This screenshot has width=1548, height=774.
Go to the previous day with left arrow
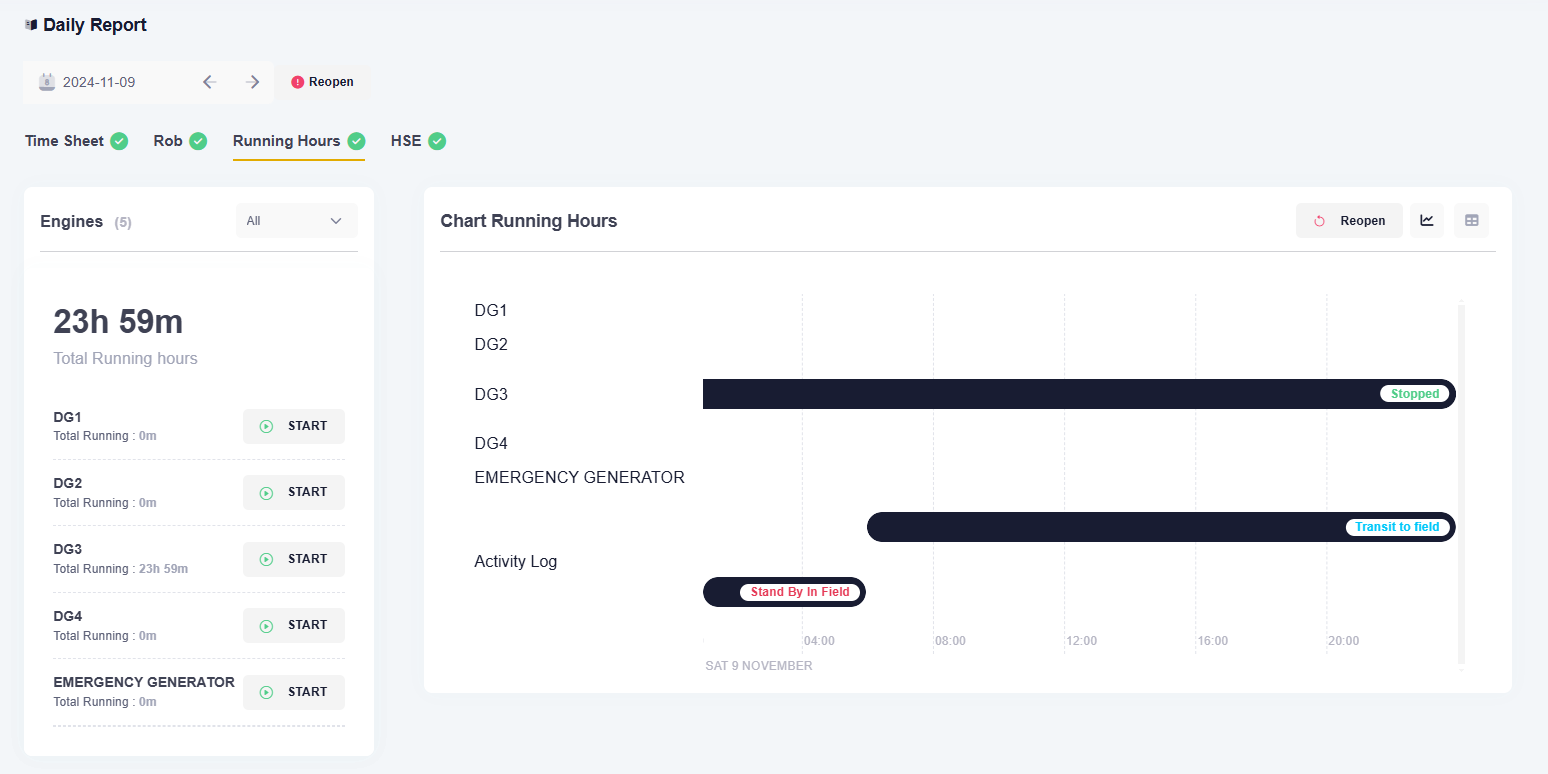pos(209,82)
